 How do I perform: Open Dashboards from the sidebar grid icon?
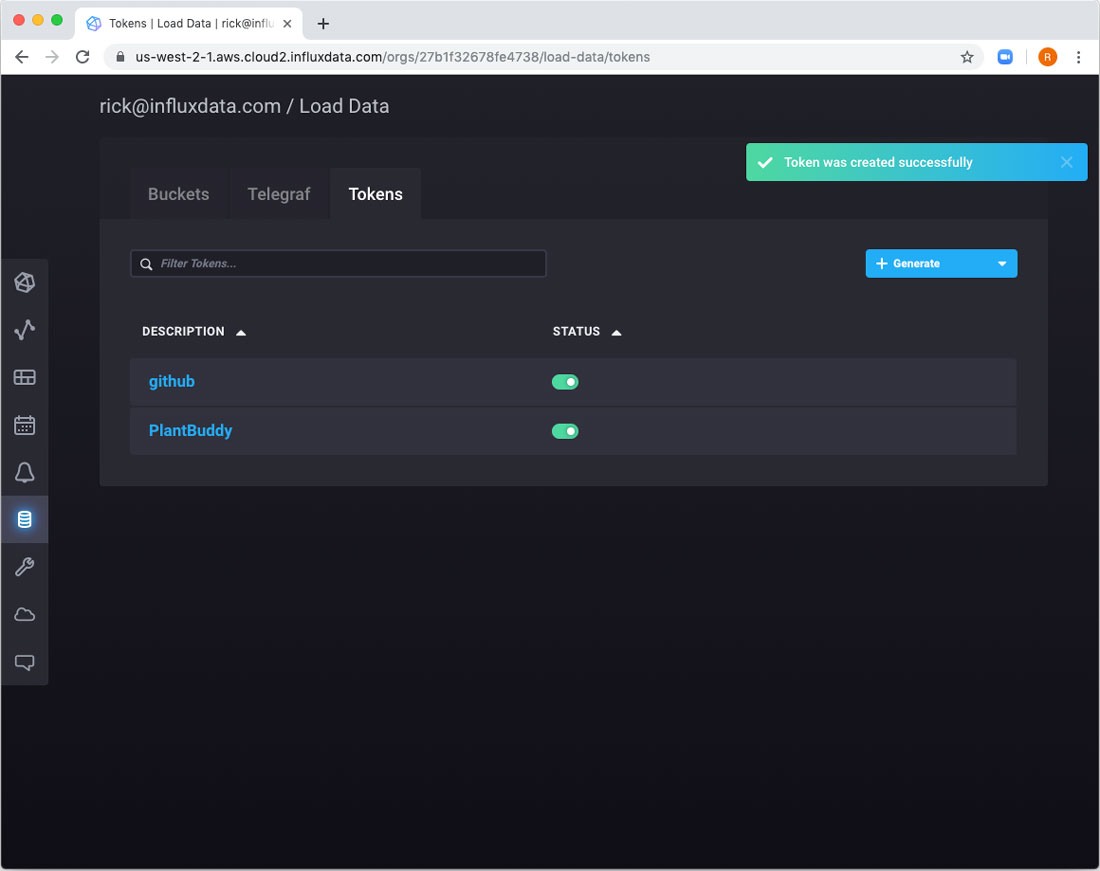pyautogui.click(x=25, y=377)
